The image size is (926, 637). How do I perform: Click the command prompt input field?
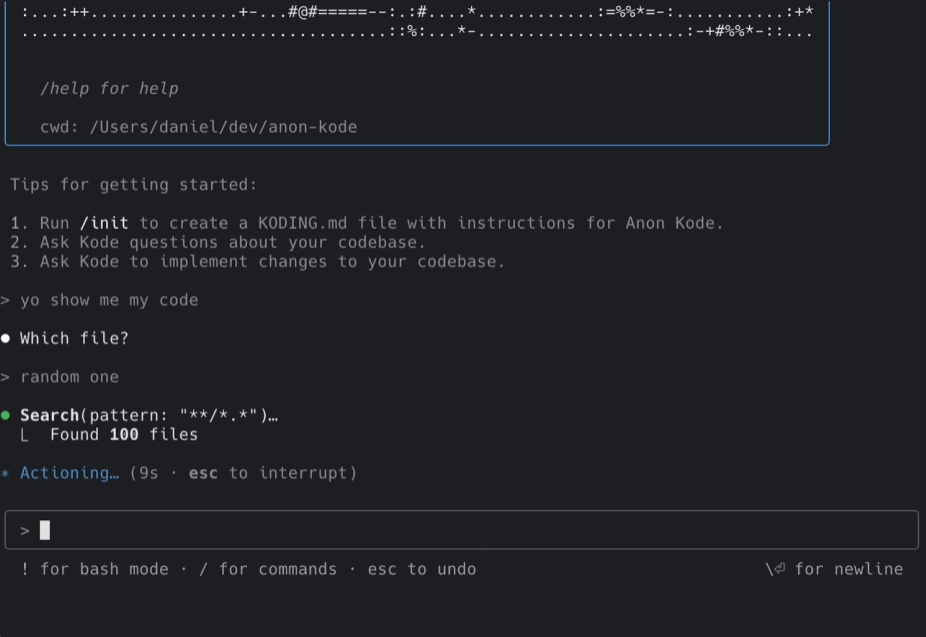pos(462,530)
